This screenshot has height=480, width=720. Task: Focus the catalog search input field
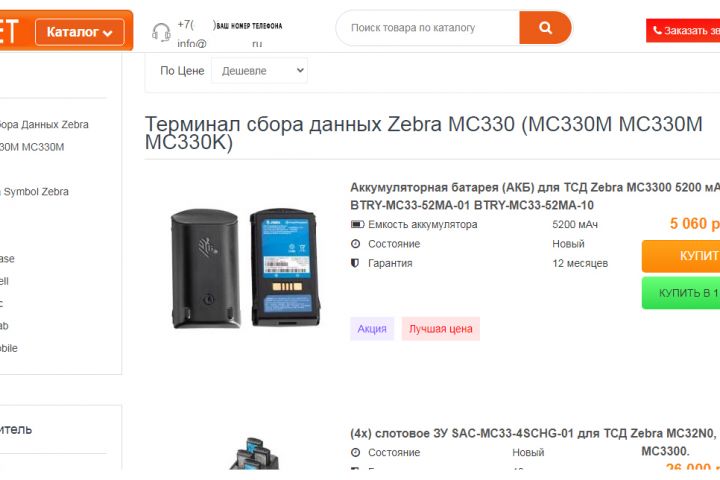point(428,28)
